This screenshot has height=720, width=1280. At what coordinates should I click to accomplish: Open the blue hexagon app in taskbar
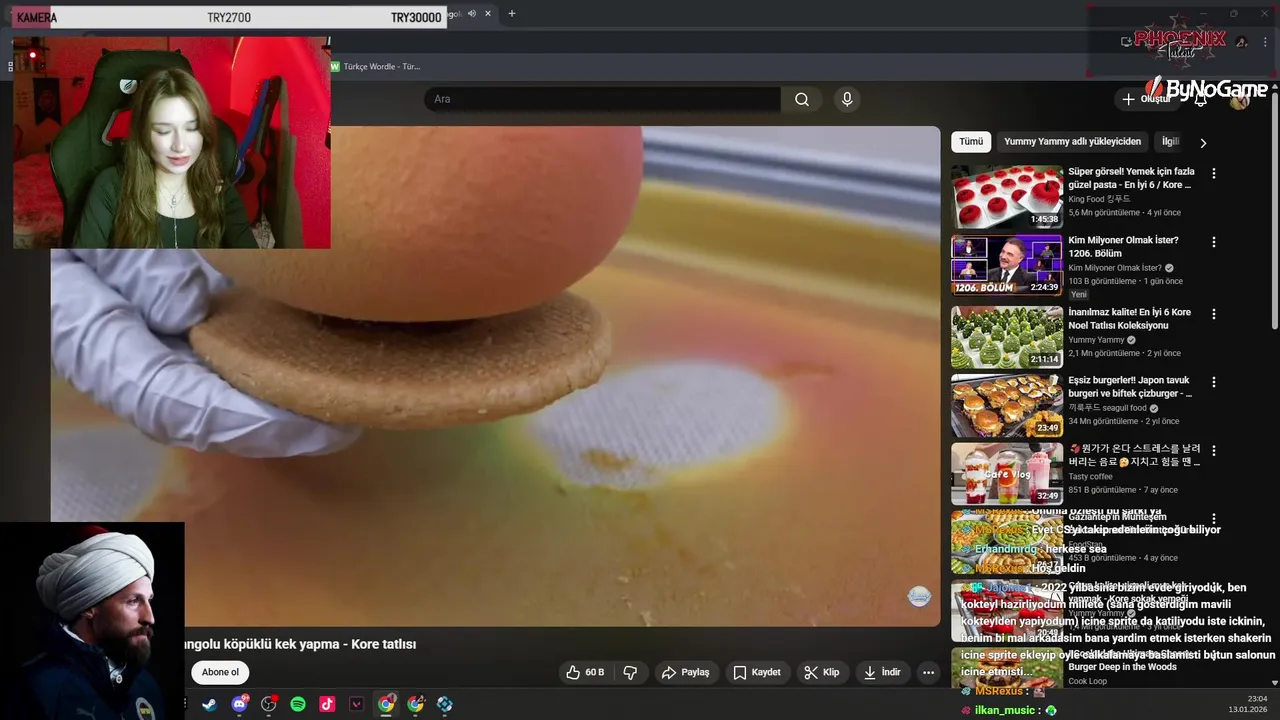445,704
